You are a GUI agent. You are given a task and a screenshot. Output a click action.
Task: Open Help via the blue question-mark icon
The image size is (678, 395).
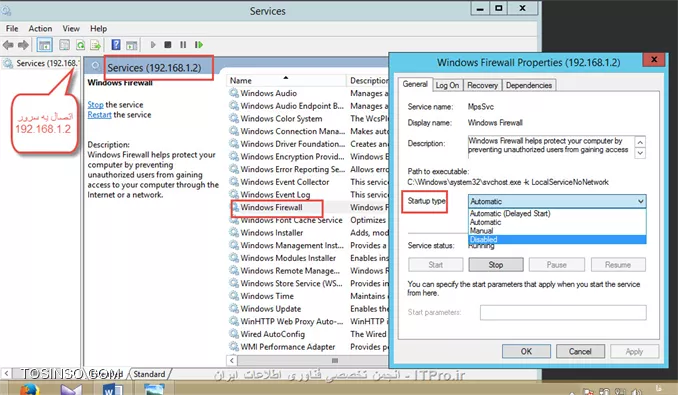click(x=116, y=45)
